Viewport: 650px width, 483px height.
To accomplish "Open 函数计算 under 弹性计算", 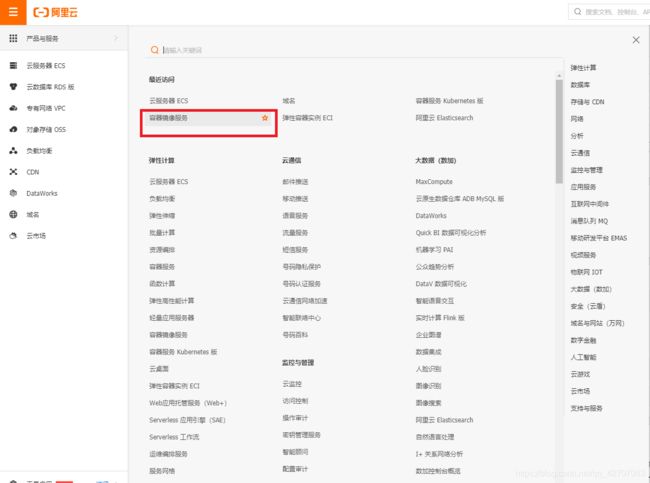I will [162, 284].
